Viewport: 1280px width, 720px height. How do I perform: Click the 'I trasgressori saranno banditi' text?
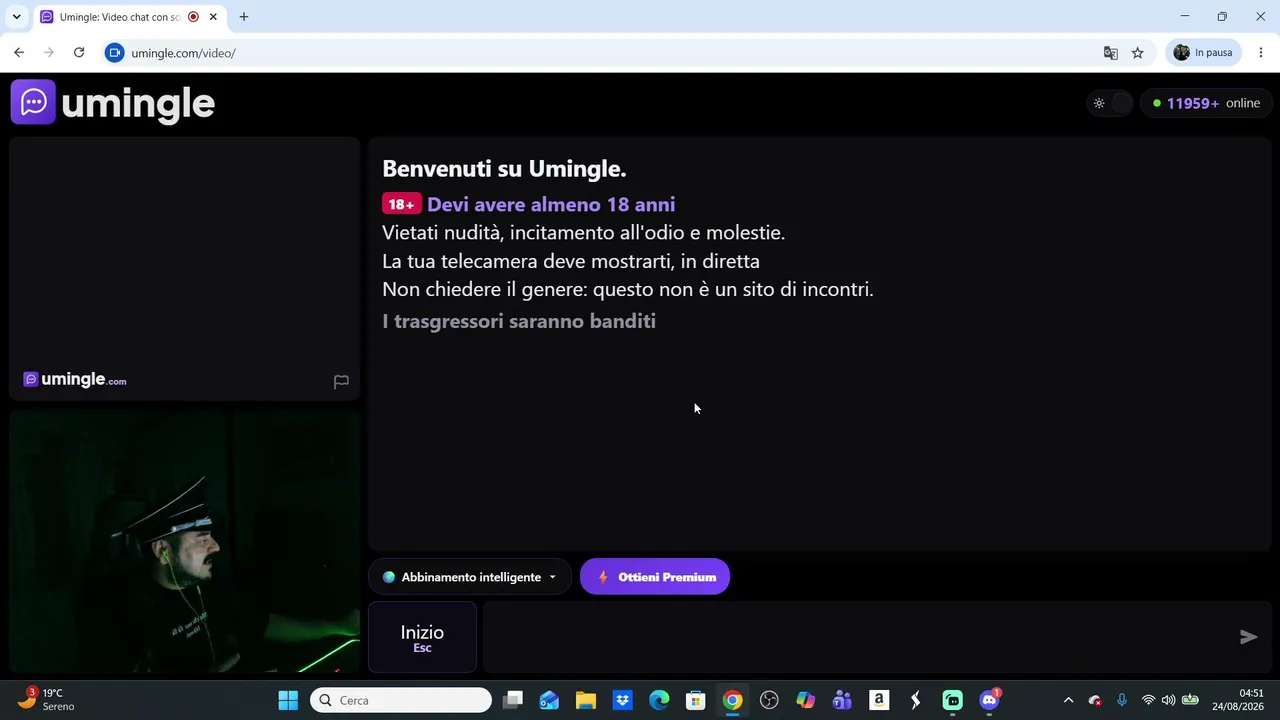click(519, 321)
